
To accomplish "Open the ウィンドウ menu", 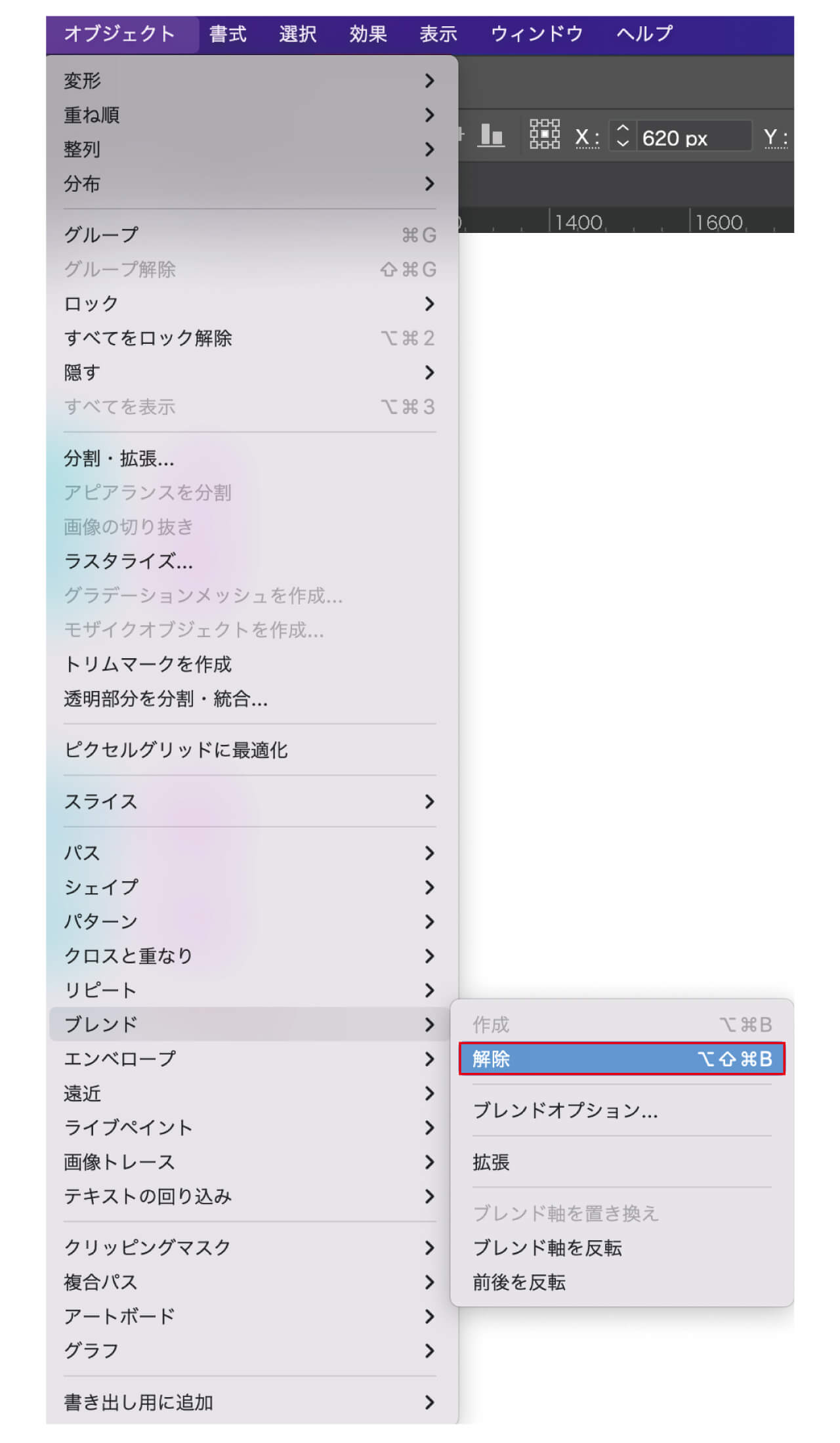I will (x=537, y=34).
